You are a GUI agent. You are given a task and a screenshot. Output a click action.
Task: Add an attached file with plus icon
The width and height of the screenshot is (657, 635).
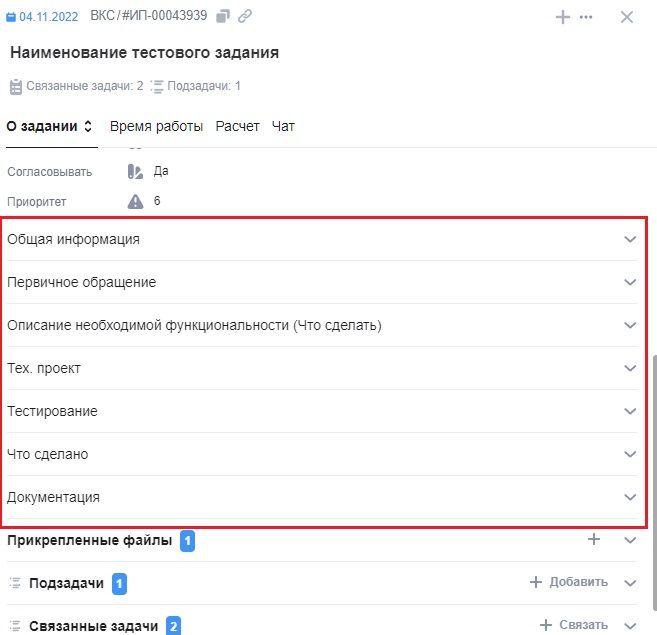tap(594, 539)
